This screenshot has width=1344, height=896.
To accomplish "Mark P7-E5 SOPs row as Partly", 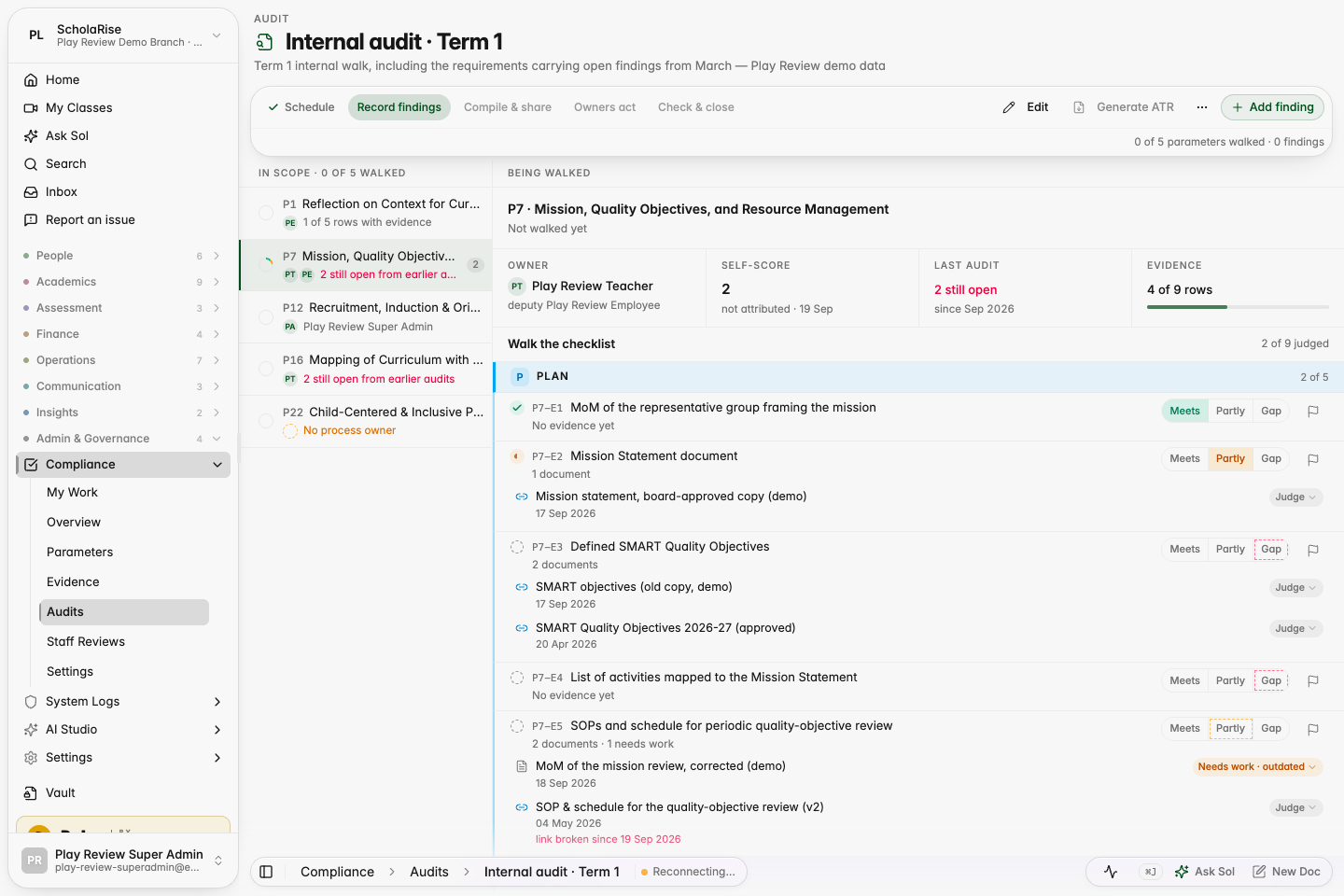I will click(1230, 729).
